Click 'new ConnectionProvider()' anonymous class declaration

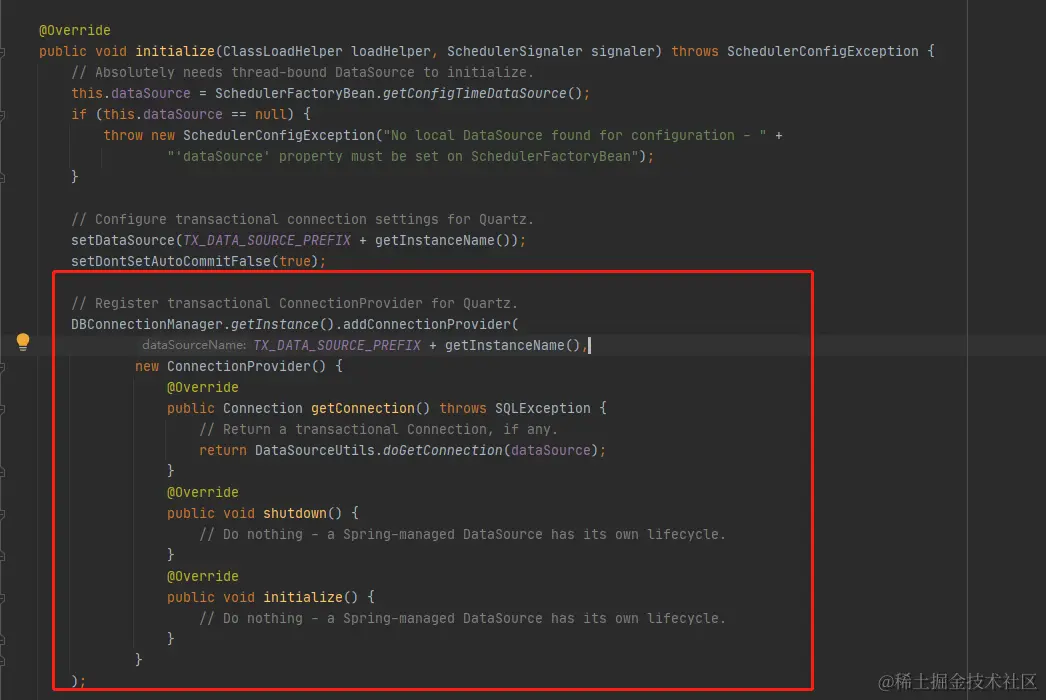230,366
